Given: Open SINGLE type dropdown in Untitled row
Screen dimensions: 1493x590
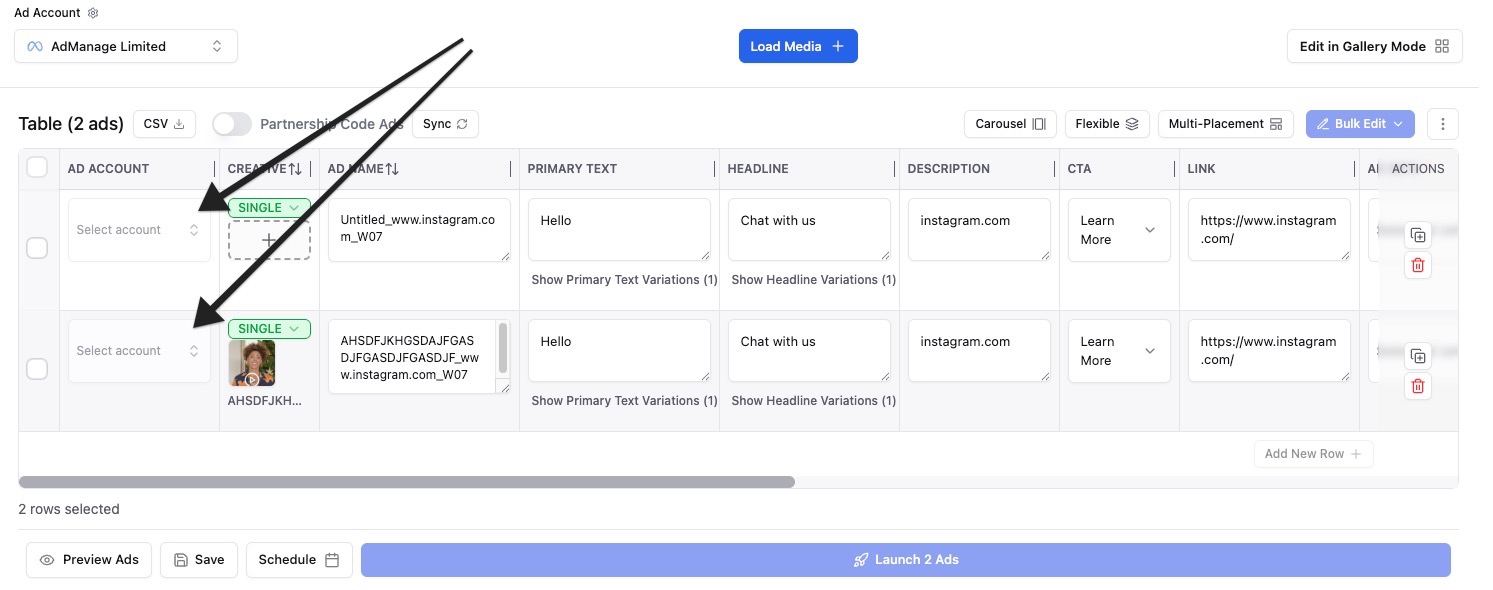Looking at the screenshot, I should tap(269, 207).
